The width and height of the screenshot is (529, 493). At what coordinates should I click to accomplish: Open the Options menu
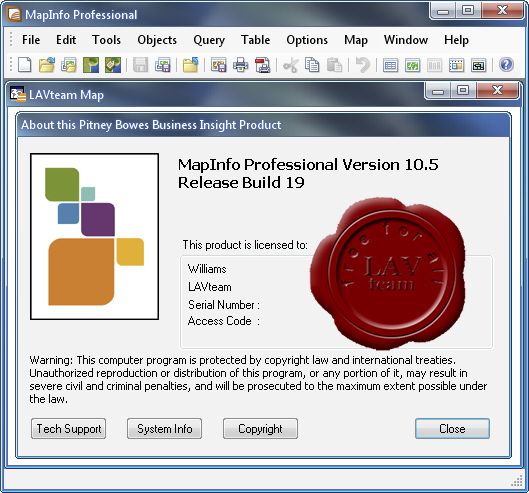pos(307,40)
